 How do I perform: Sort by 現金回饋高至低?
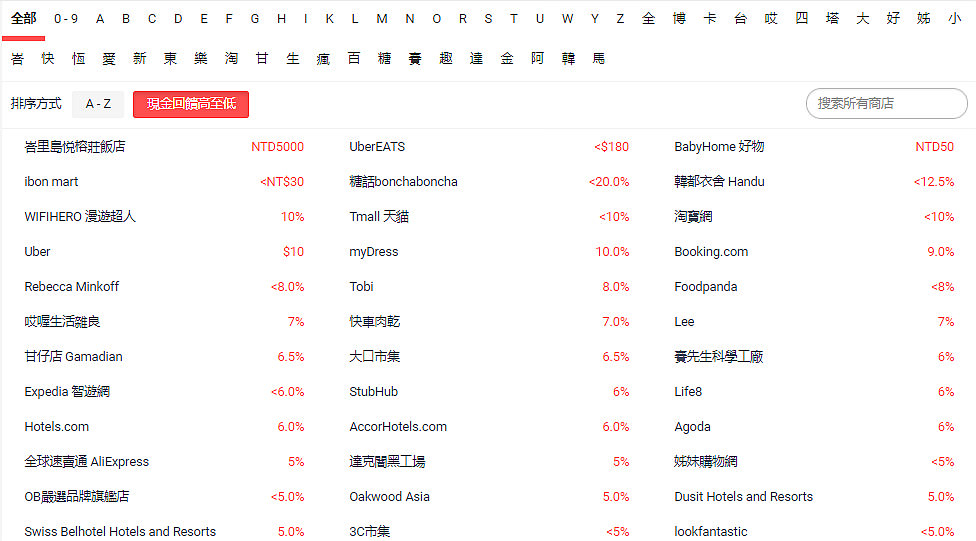(191, 104)
